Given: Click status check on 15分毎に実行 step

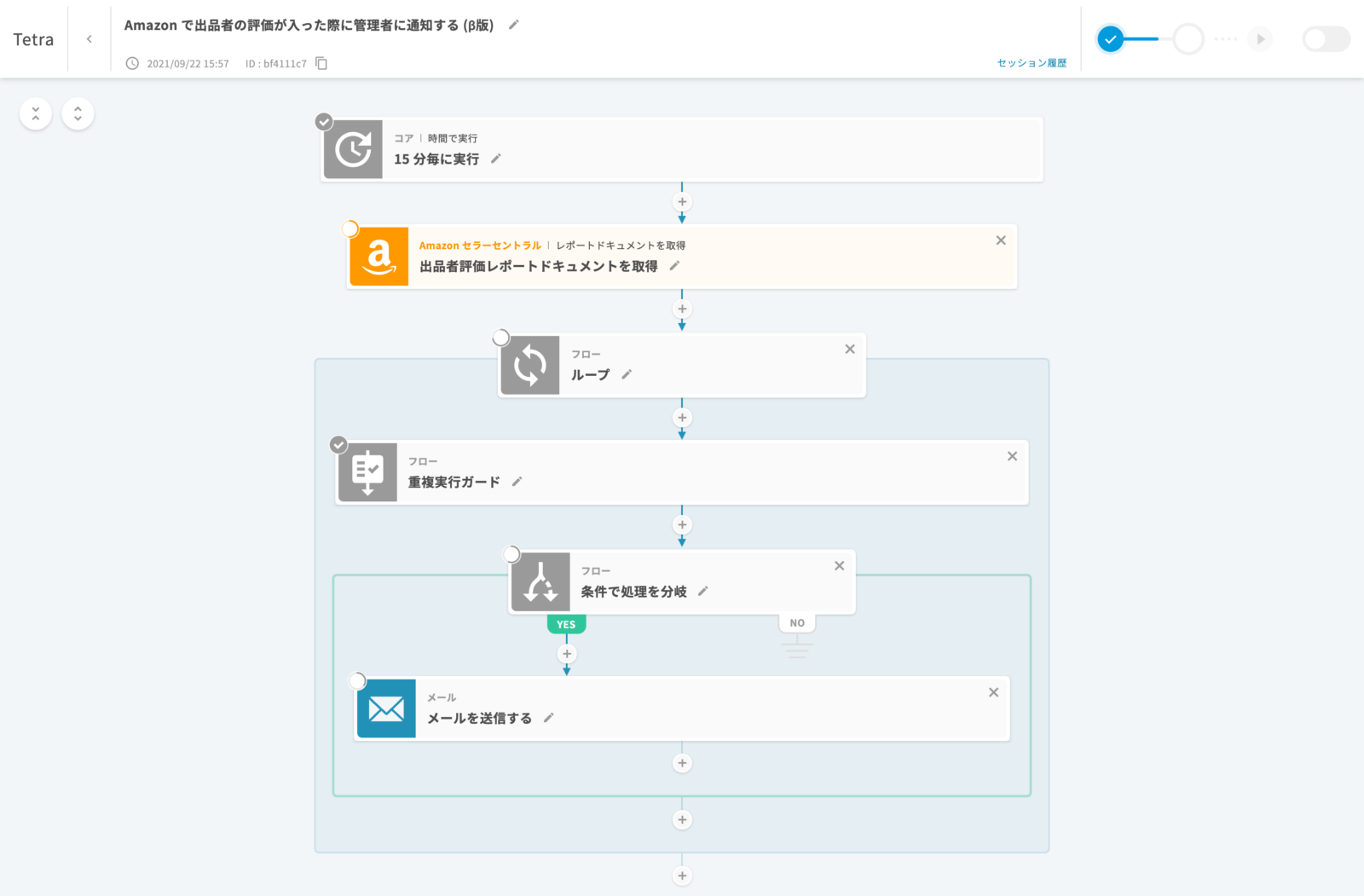Looking at the screenshot, I should (x=324, y=121).
